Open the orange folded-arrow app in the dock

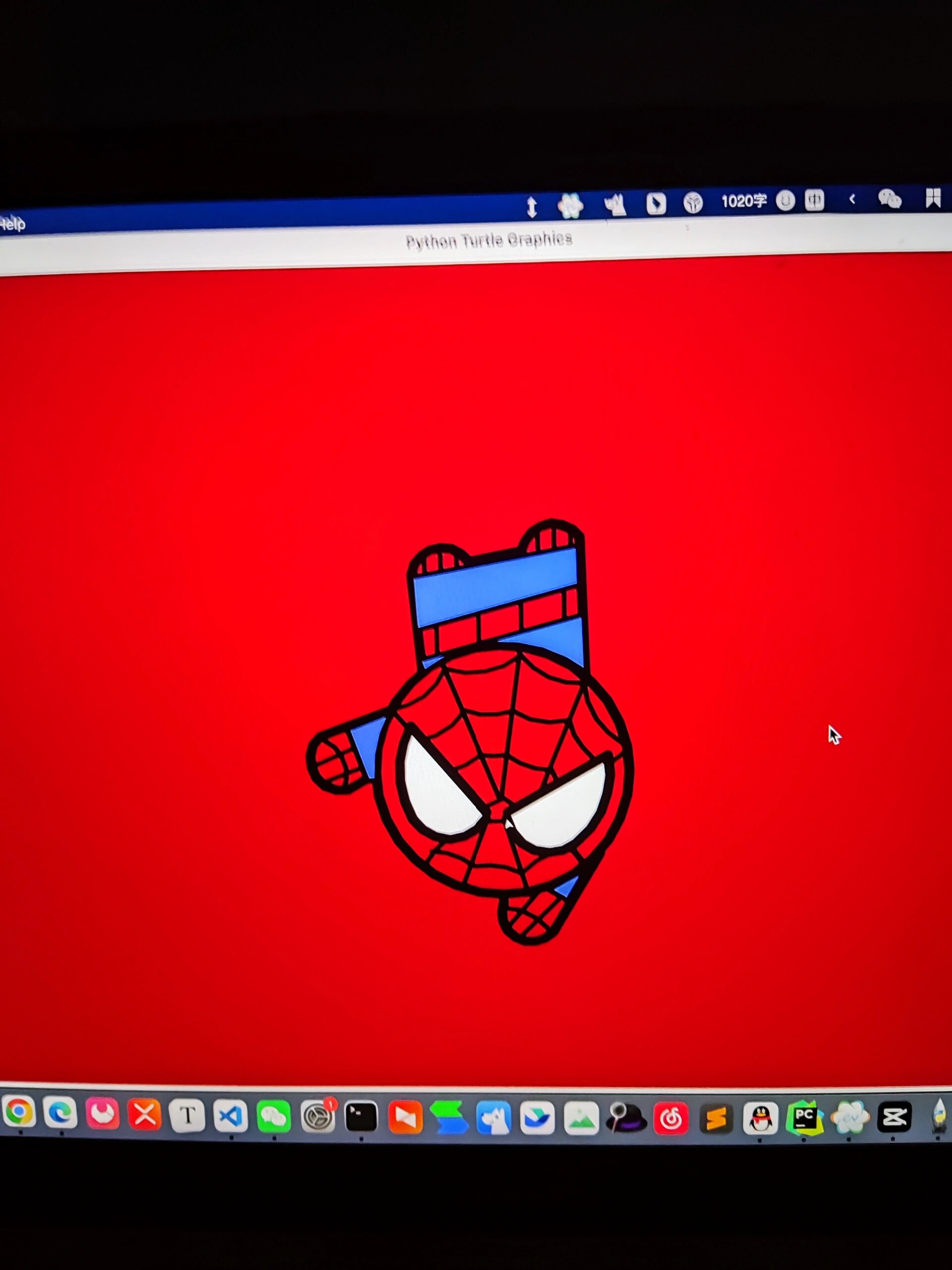coord(405,1117)
